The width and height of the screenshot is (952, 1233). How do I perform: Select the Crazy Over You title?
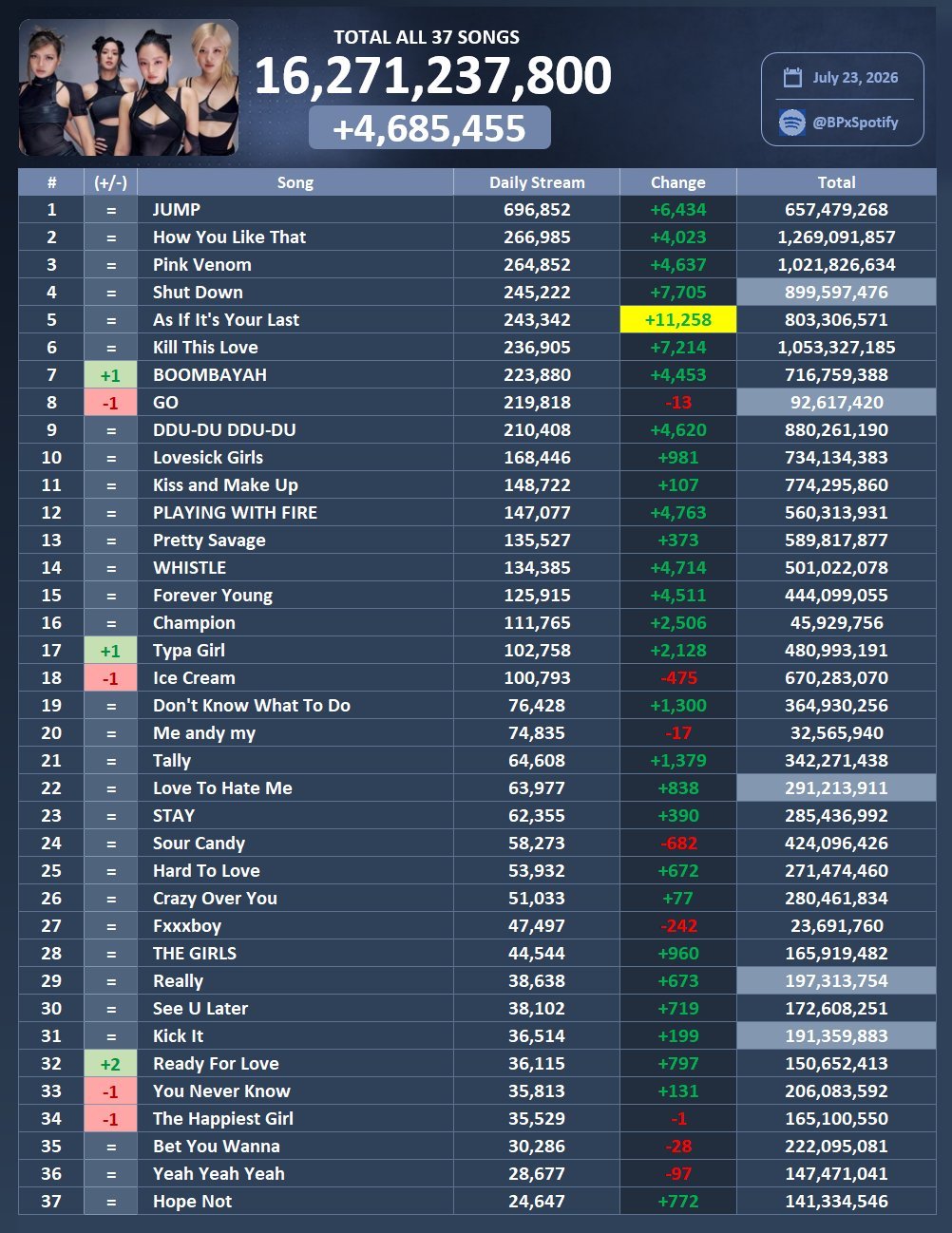(215, 899)
